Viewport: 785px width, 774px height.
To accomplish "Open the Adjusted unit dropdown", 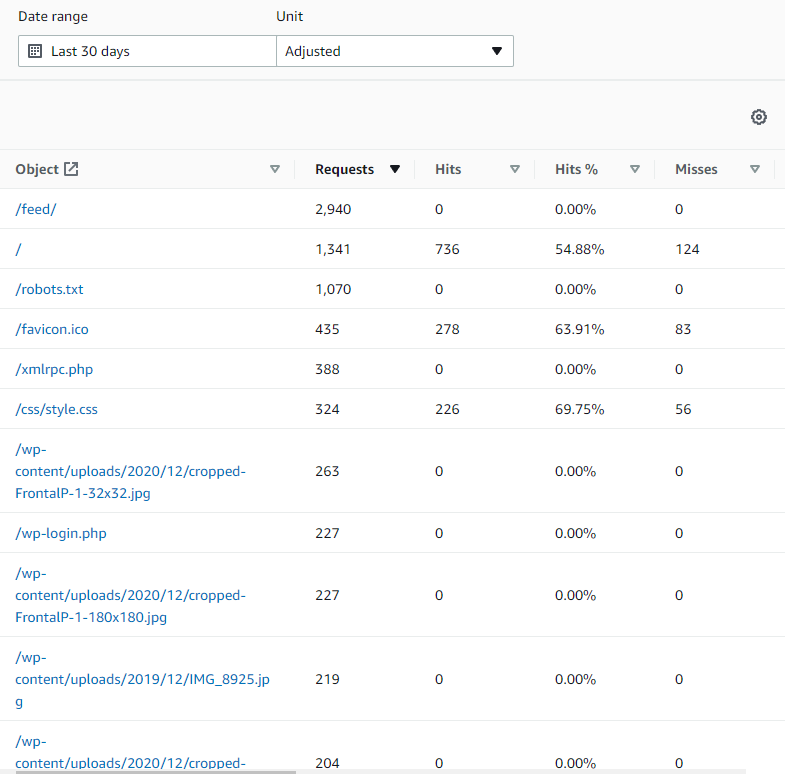I will coord(395,51).
